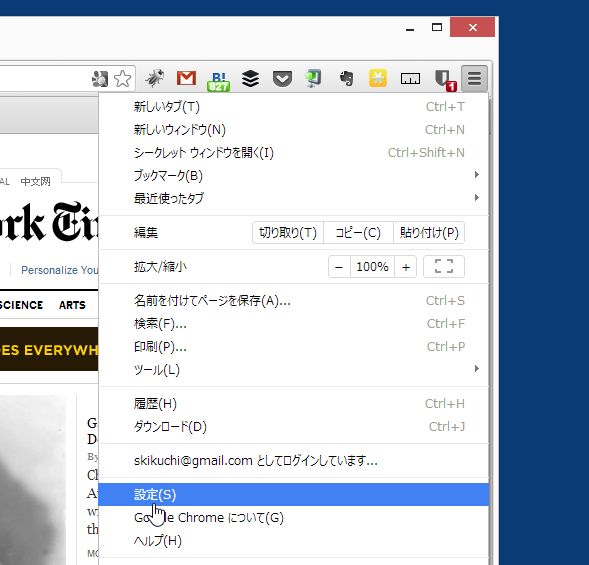Viewport: 589px width, 565px height.
Task: Click the 貼り付け(P) paste button
Action: 429,233
